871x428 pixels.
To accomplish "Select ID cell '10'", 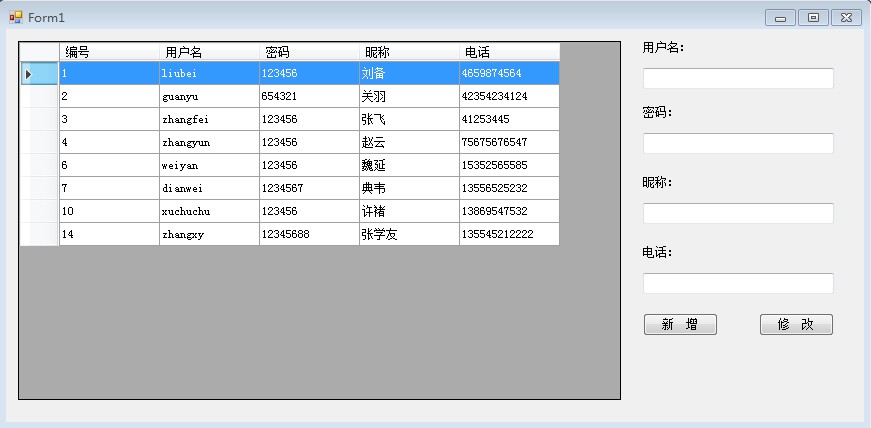I will pyautogui.click(x=109, y=212).
